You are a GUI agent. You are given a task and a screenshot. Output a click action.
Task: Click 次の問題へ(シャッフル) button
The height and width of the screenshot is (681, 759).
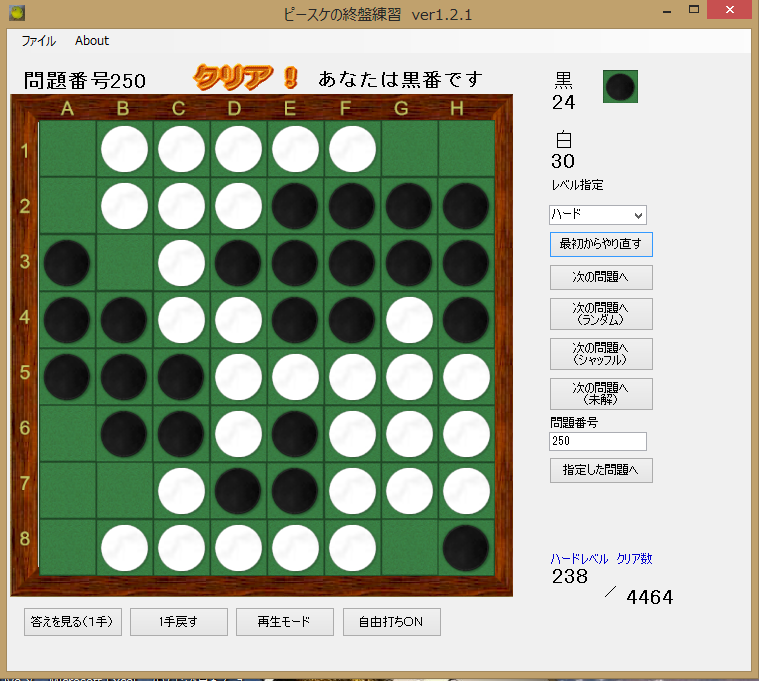pos(601,354)
